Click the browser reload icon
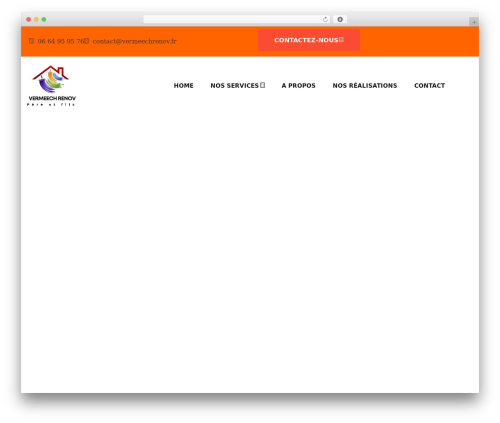500x423 pixels. pos(325,20)
